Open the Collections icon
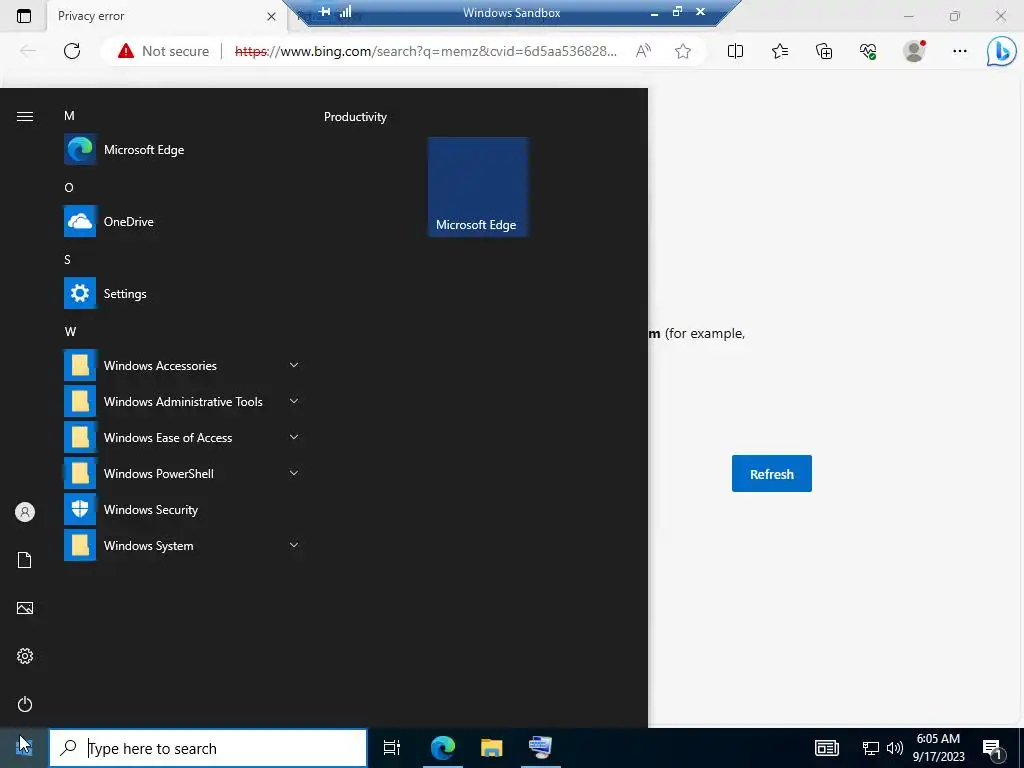 [824, 51]
